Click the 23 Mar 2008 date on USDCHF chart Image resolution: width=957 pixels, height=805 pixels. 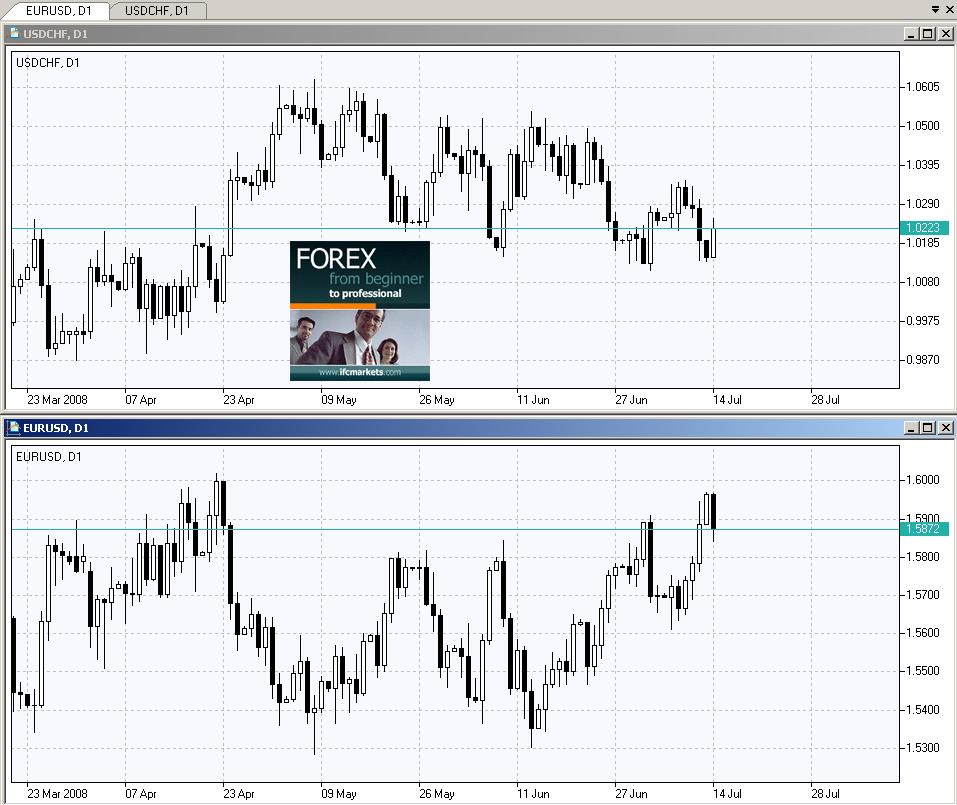[x=57, y=400]
